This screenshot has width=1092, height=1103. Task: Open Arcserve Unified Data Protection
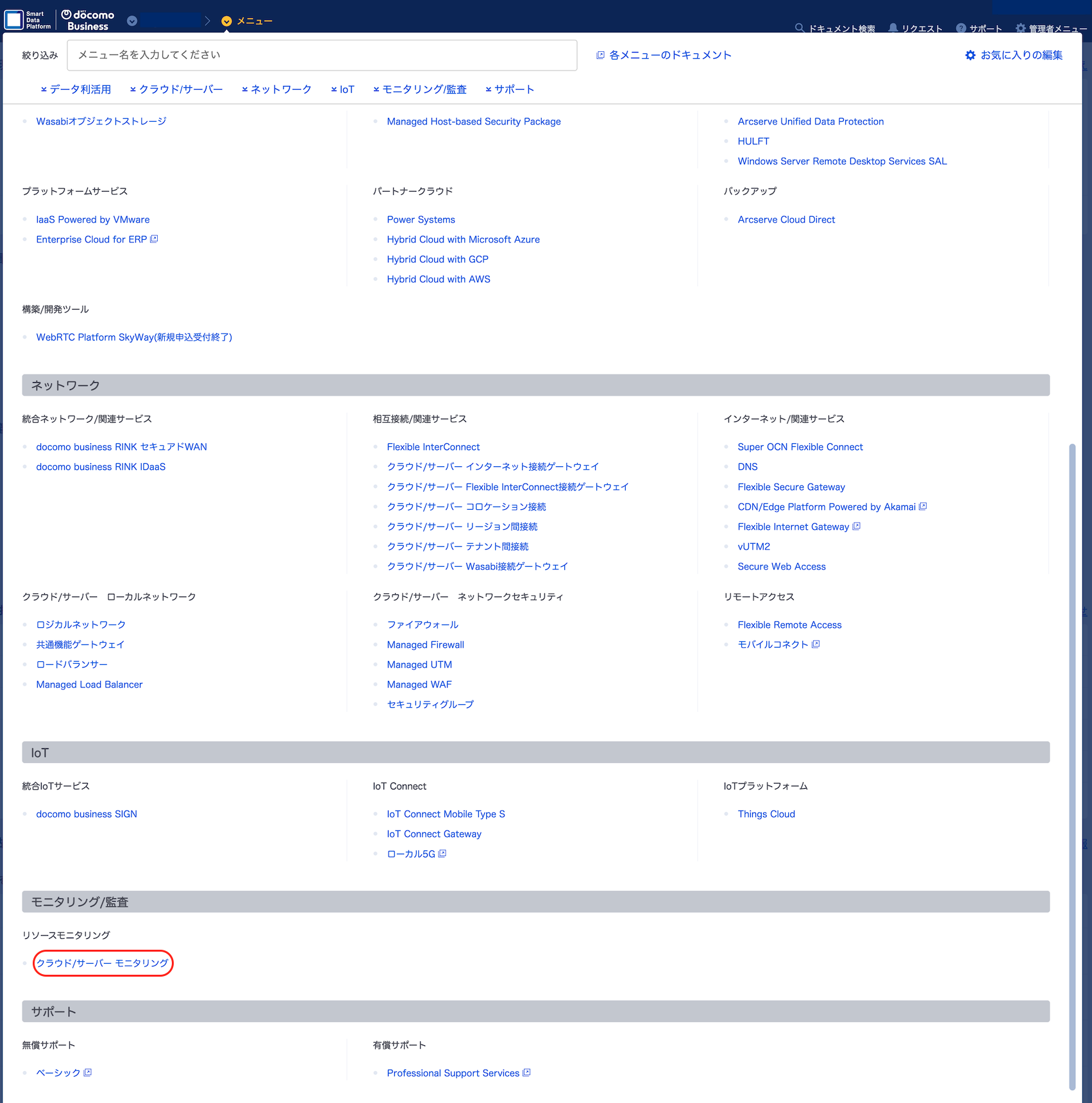pos(811,121)
